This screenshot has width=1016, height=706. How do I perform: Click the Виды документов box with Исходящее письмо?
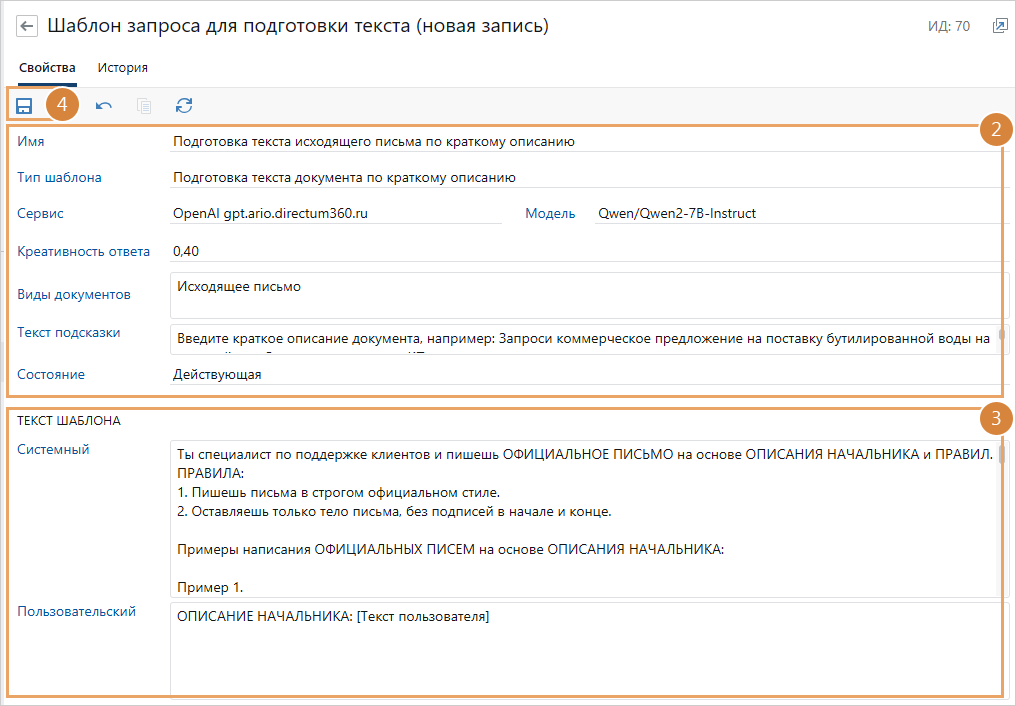click(x=590, y=295)
